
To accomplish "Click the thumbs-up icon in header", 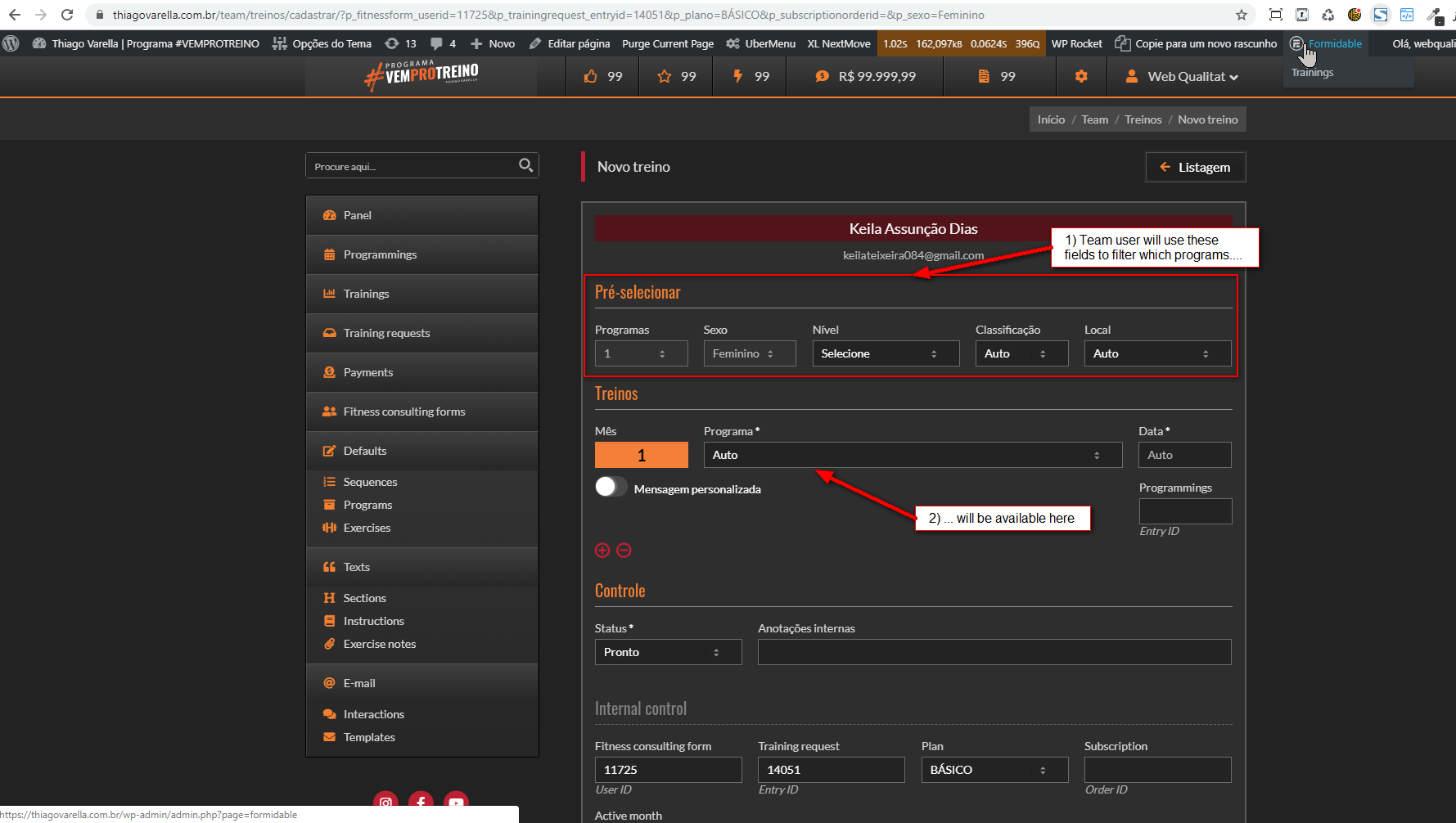I will click(x=591, y=76).
